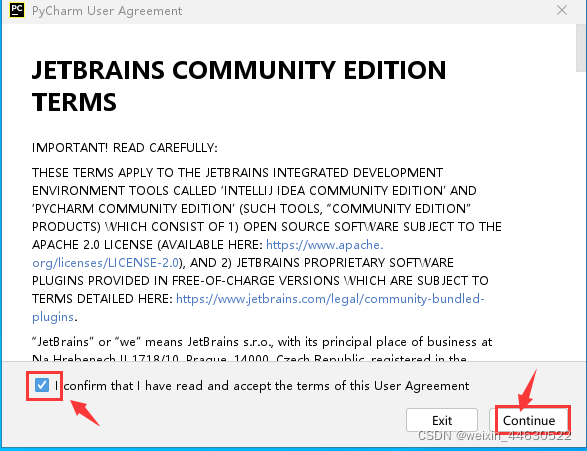This screenshot has width=587, height=451.
Task: Click the Exit button
Action: click(x=442, y=420)
